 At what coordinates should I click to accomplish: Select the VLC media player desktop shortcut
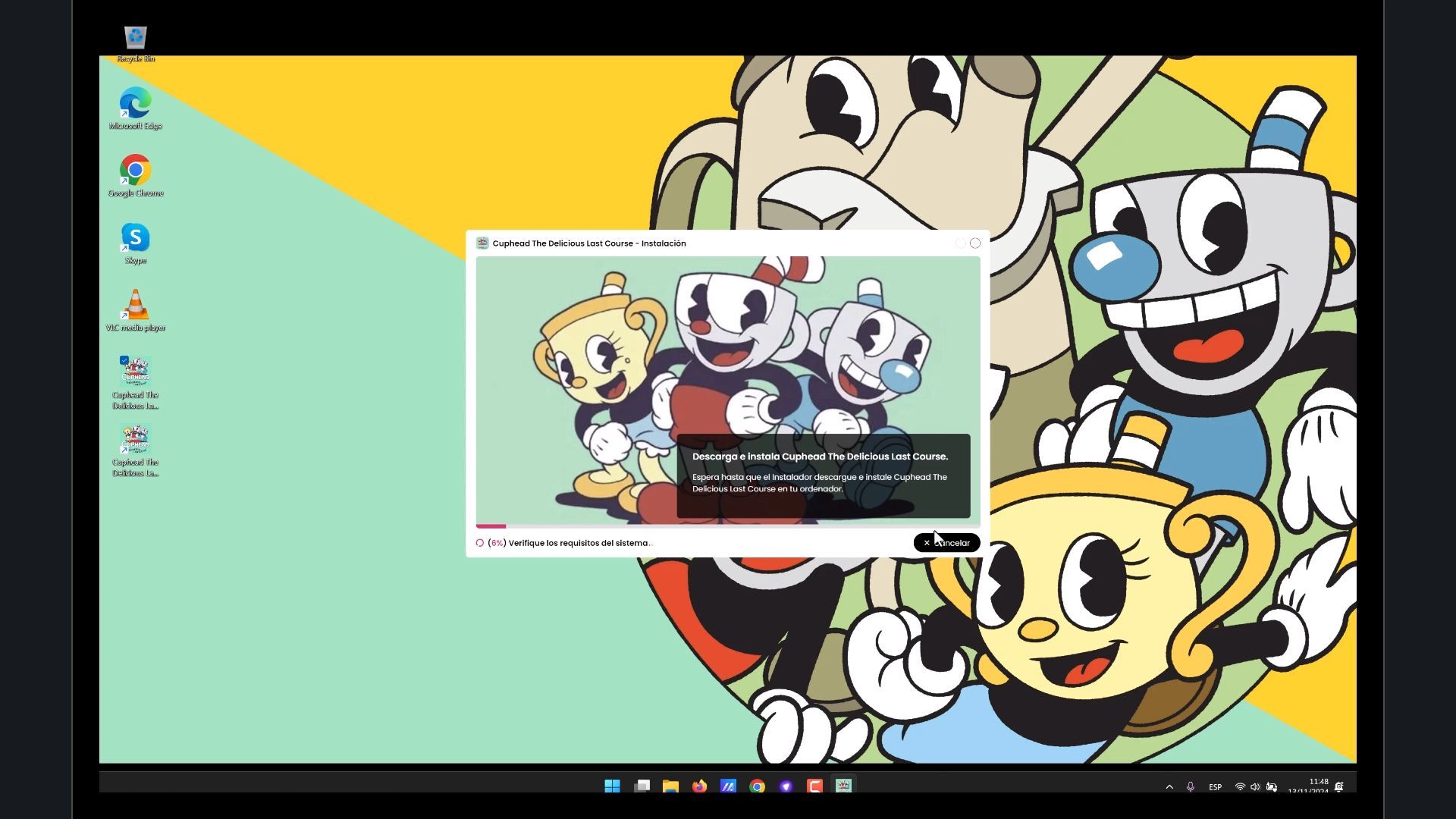tap(136, 310)
